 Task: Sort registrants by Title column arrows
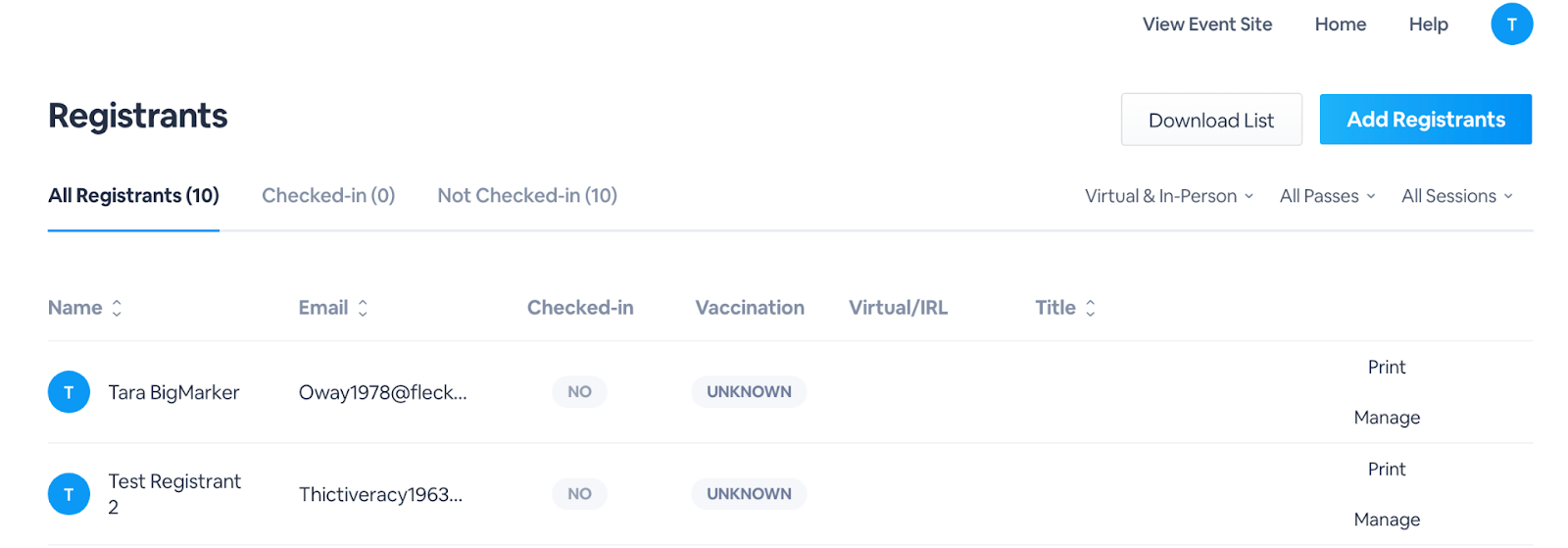[1090, 308]
